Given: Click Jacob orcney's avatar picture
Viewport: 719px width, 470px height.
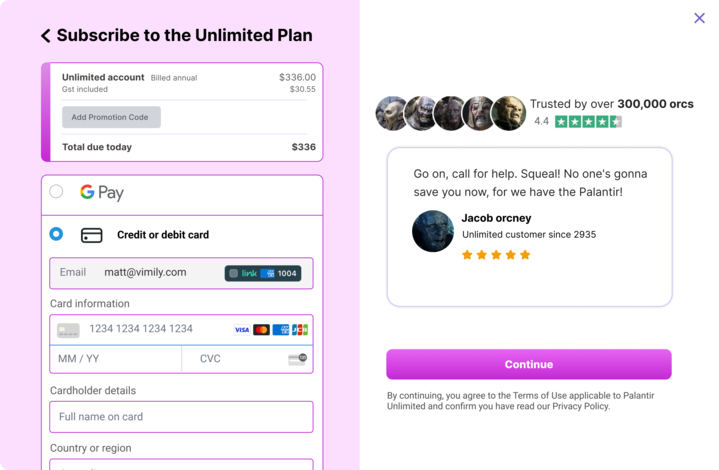Looking at the screenshot, I should coord(433,231).
